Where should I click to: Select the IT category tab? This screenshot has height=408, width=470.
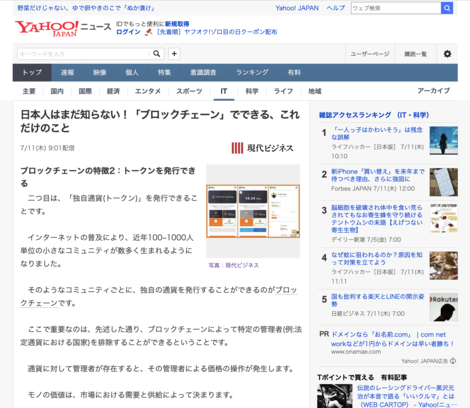[x=224, y=91]
